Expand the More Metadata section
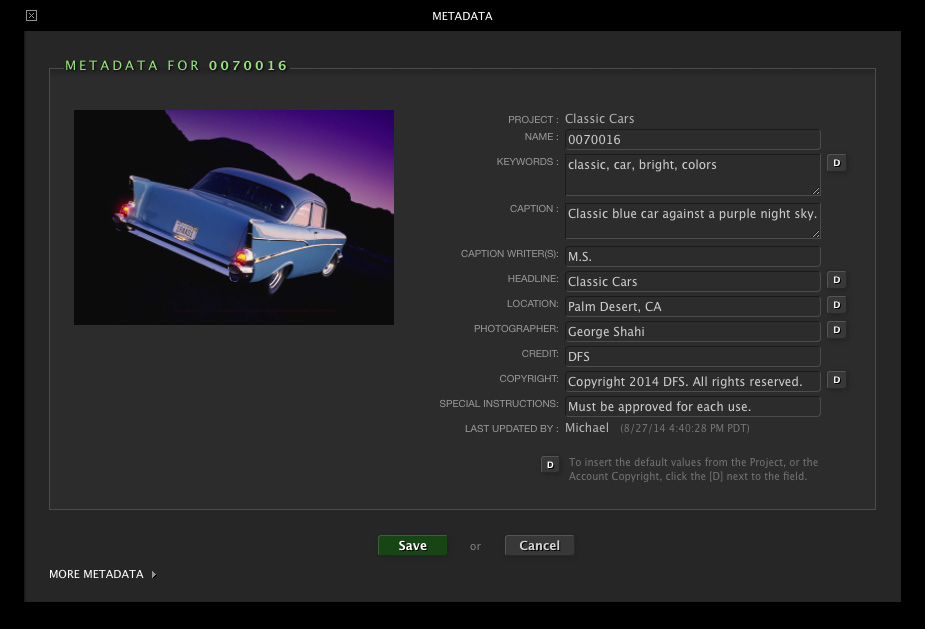 (x=102, y=574)
